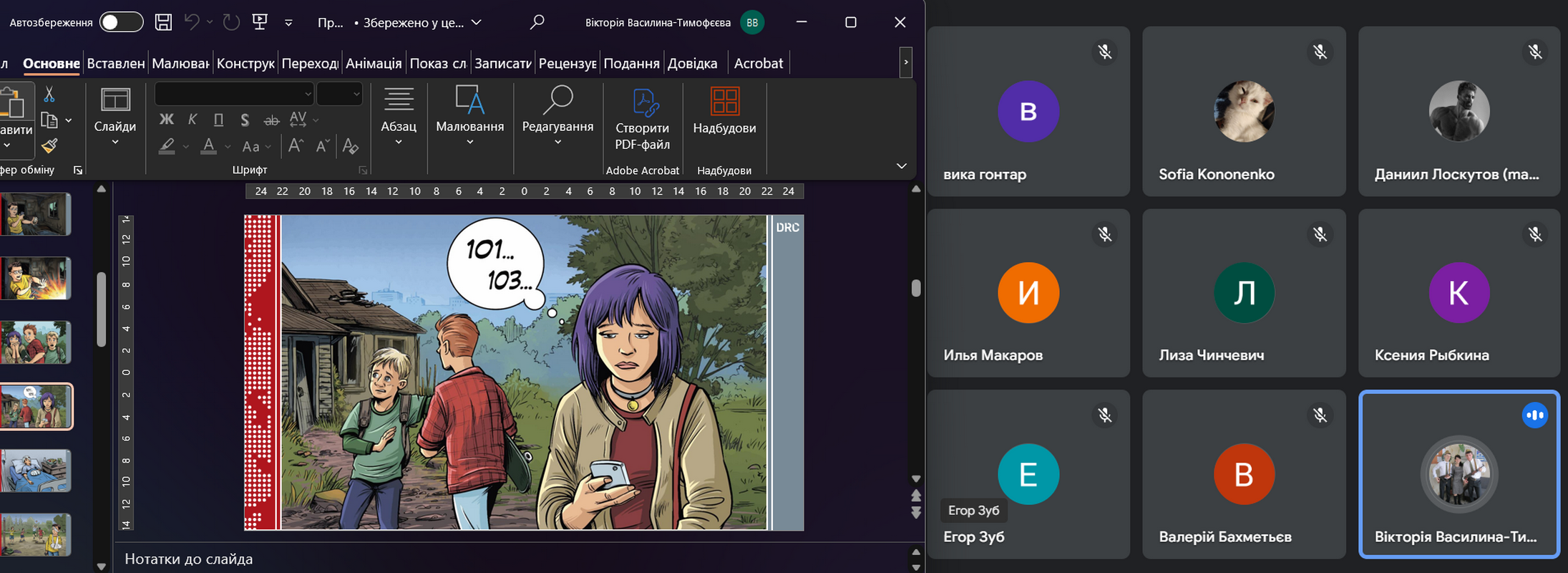Open the Acrobat ribbon tab
This screenshot has width=1568, height=573.
(x=758, y=63)
